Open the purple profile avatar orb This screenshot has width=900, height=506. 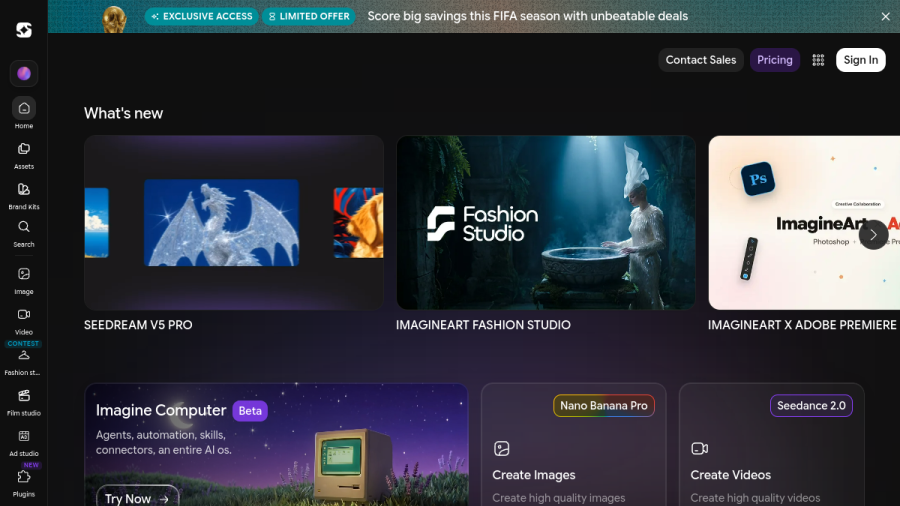click(24, 73)
